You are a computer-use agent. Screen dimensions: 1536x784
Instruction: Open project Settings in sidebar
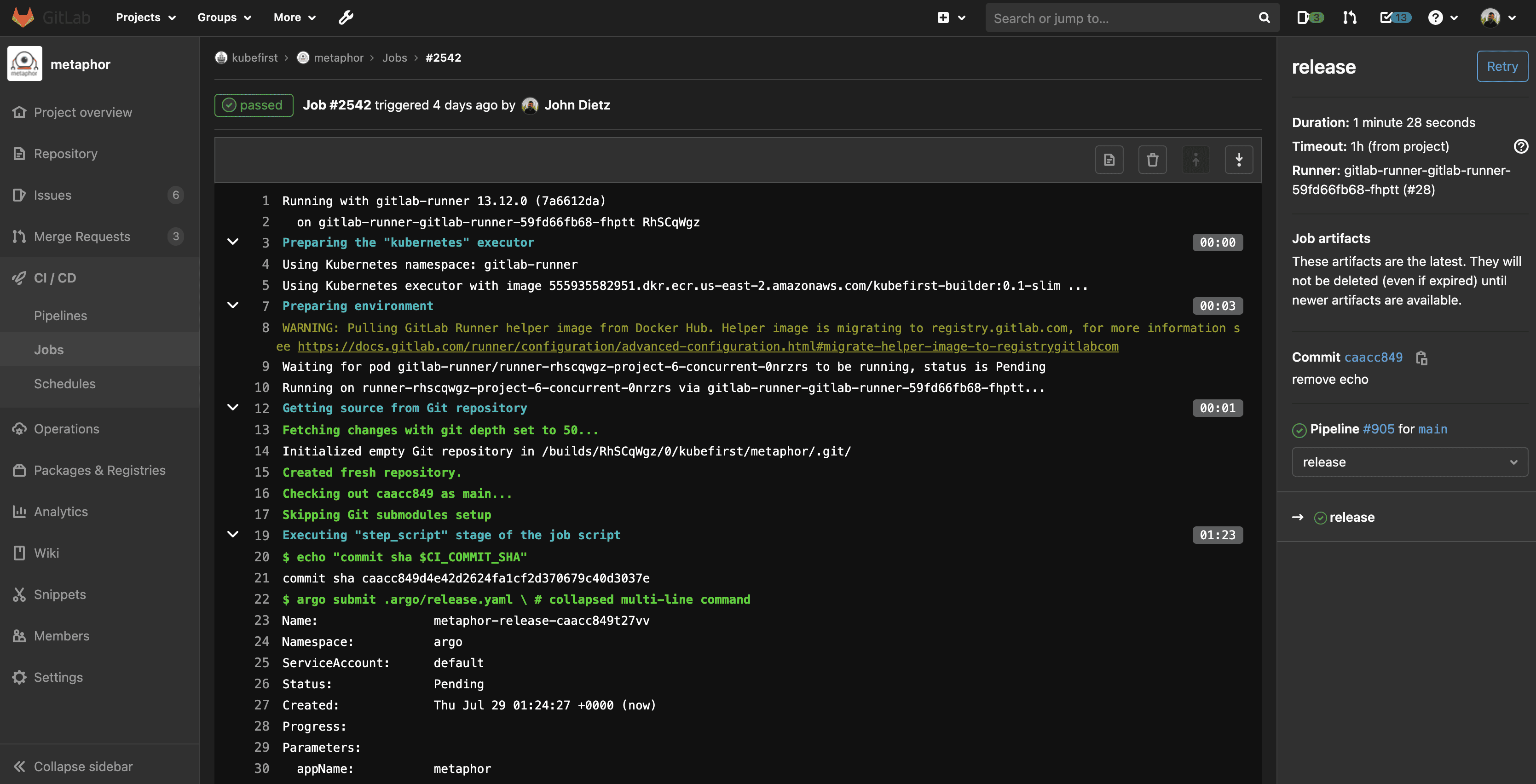pyautogui.click(x=99, y=677)
